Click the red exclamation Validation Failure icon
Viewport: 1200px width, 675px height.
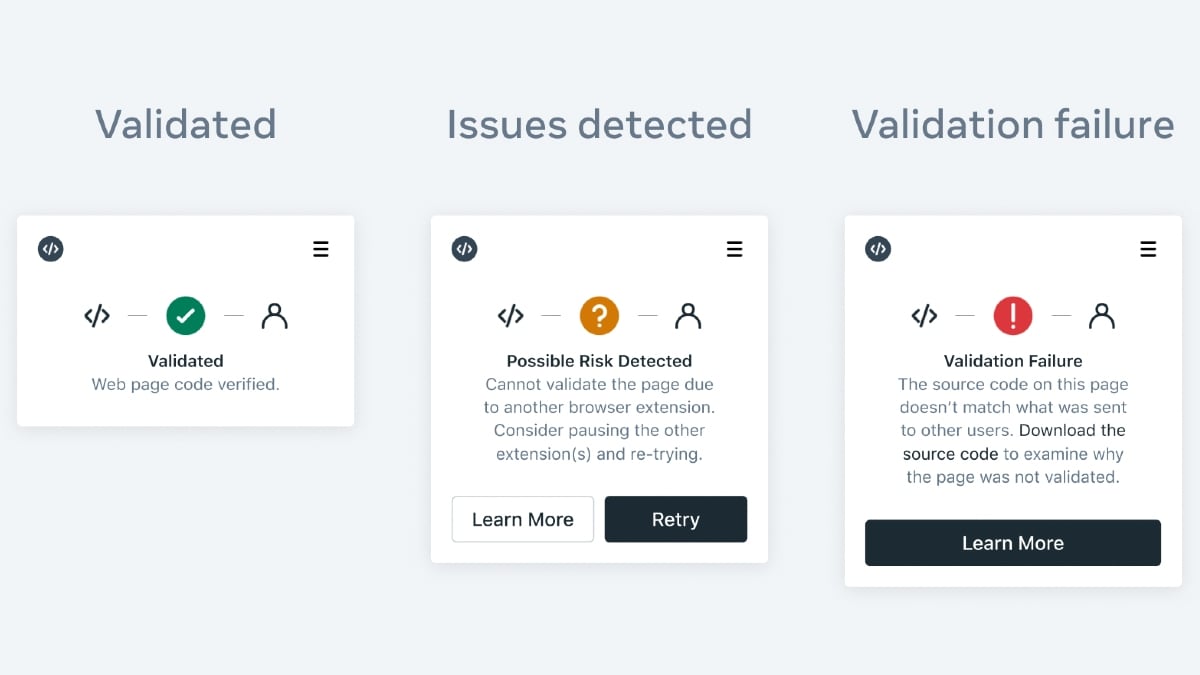1013,316
